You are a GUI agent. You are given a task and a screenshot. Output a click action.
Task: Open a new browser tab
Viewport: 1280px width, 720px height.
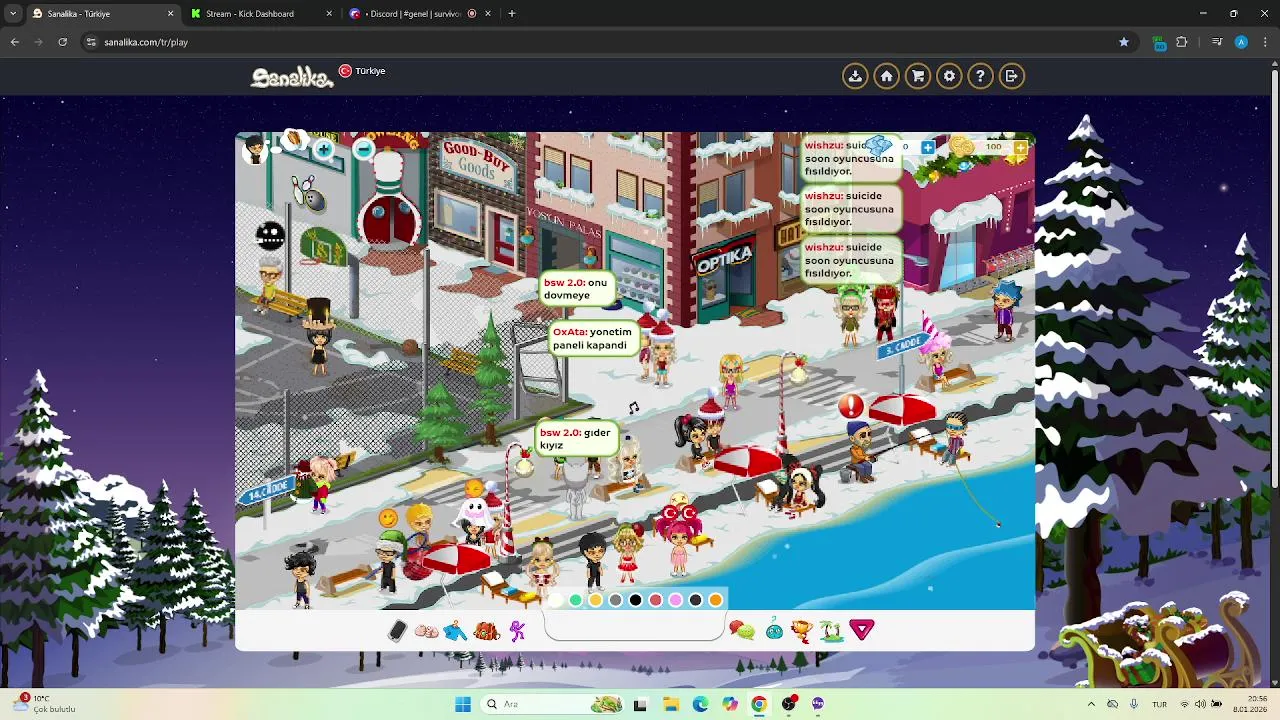coord(512,14)
